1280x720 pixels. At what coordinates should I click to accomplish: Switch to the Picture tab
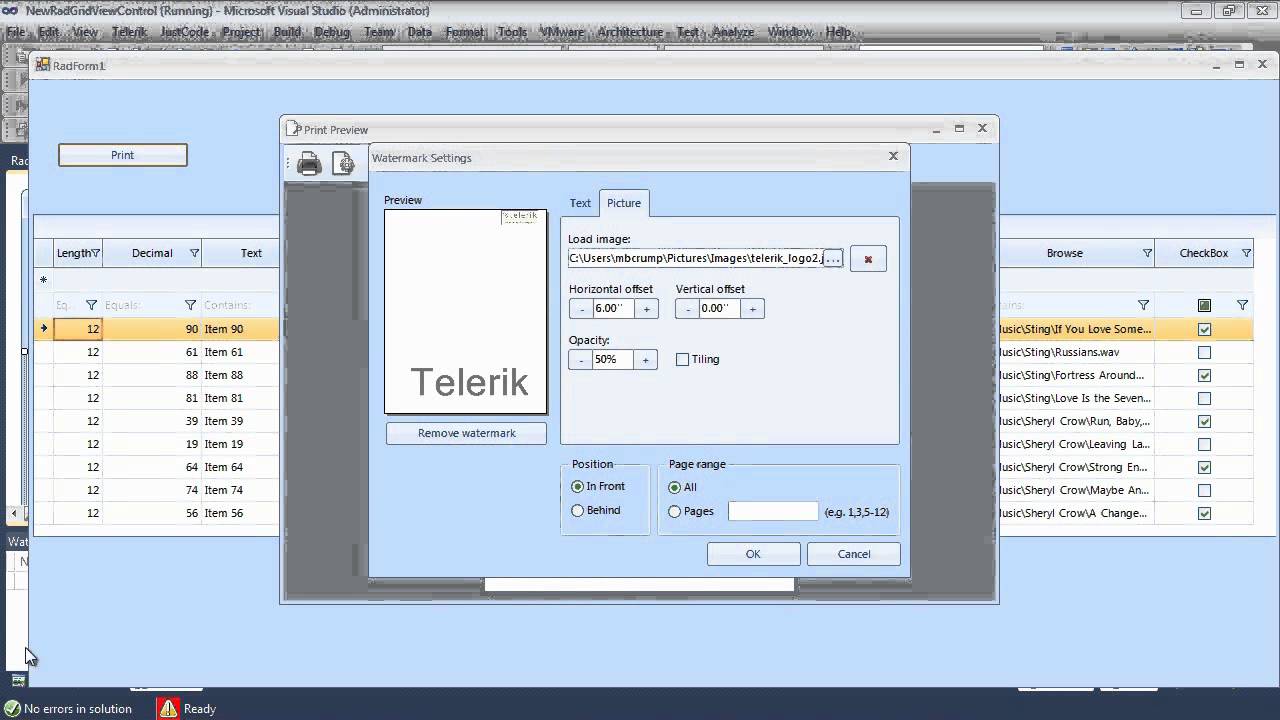624,203
